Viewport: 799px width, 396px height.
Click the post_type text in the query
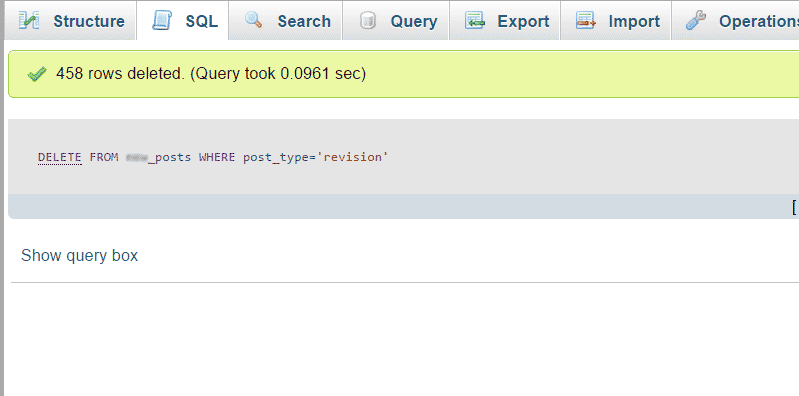[276, 157]
